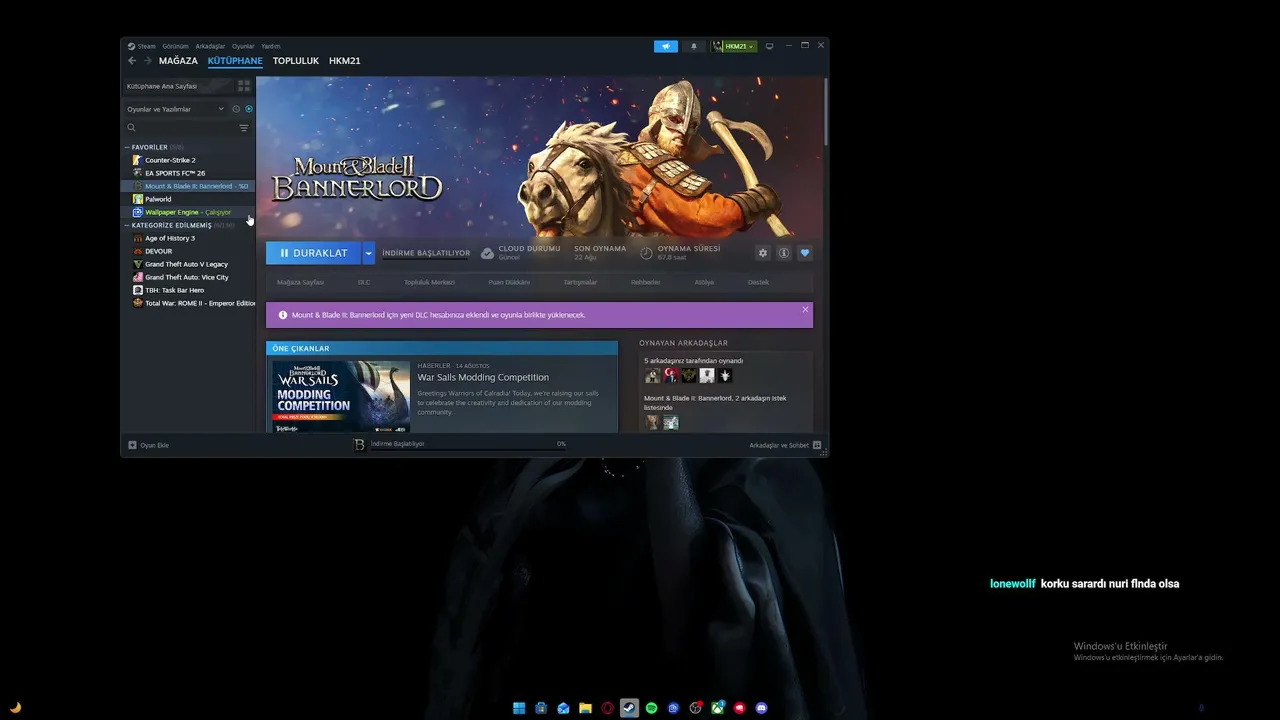1280x720 pixels.
Task: Open Kütüphane Ana Sayfası button
Action: 178,86
